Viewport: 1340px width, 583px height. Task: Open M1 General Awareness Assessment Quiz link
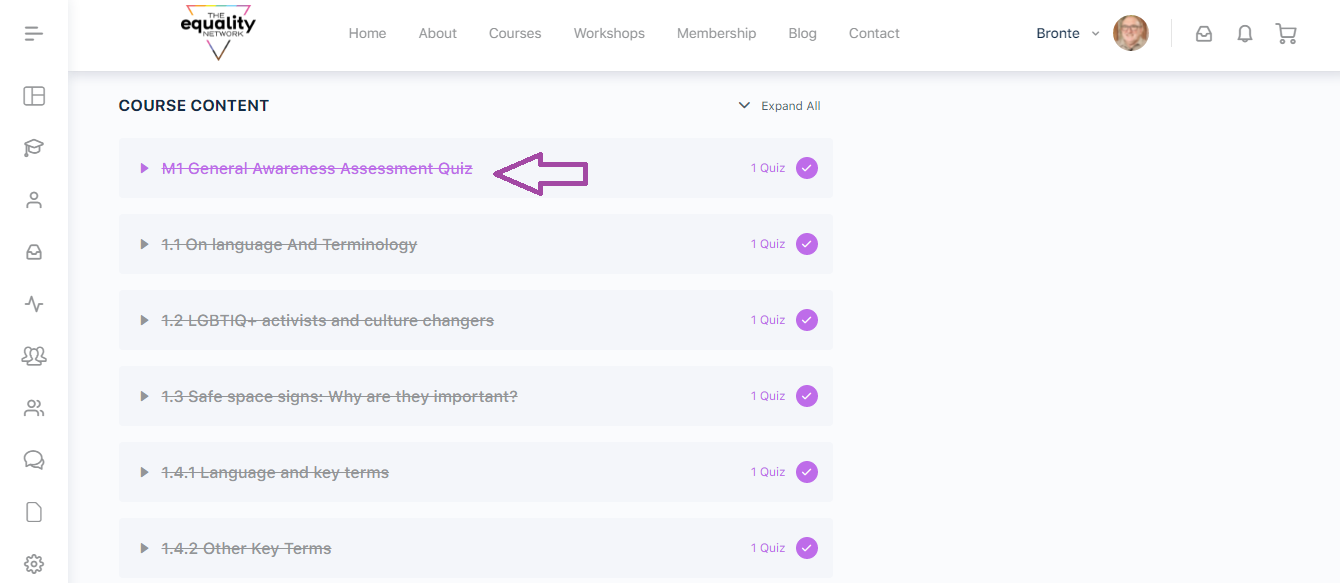pos(317,168)
